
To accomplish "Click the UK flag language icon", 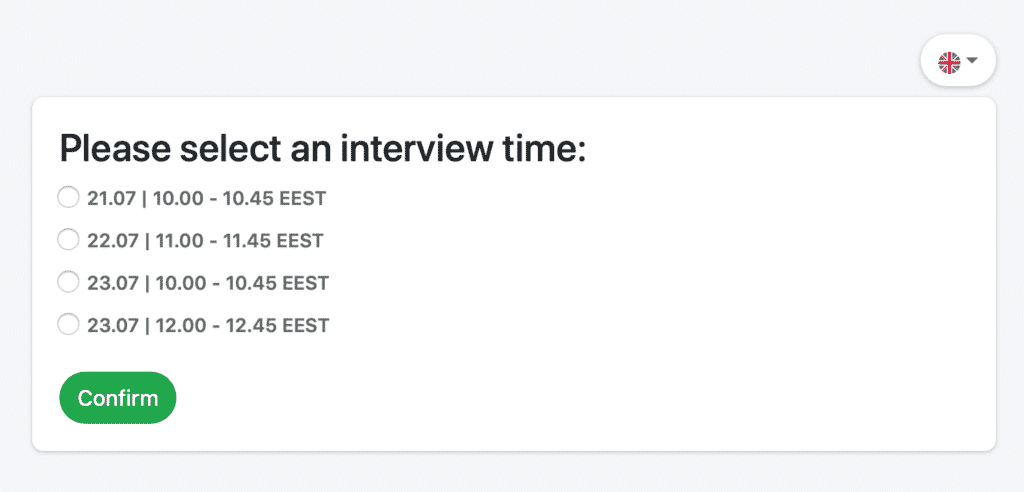I will coord(949,63).
